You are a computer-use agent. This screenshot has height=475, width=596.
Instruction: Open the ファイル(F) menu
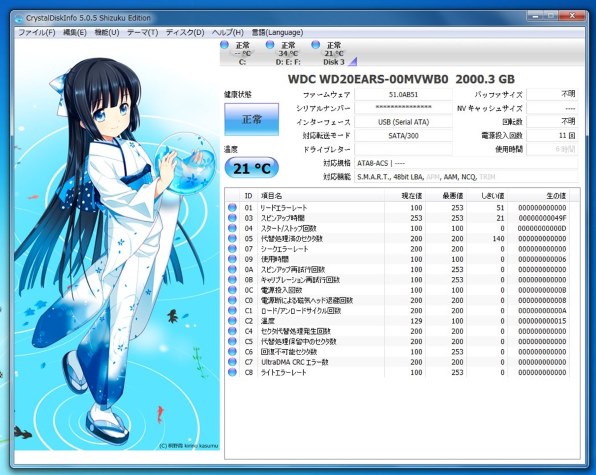click(x=37, y=33)
